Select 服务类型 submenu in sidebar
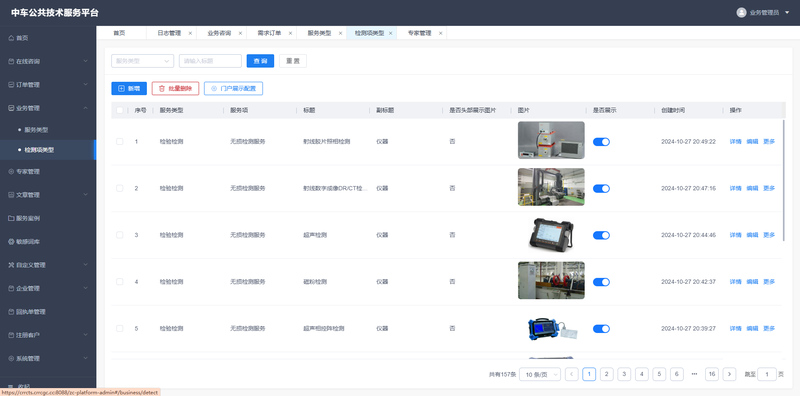The image size is (800, 396). (x=36, y=130)
